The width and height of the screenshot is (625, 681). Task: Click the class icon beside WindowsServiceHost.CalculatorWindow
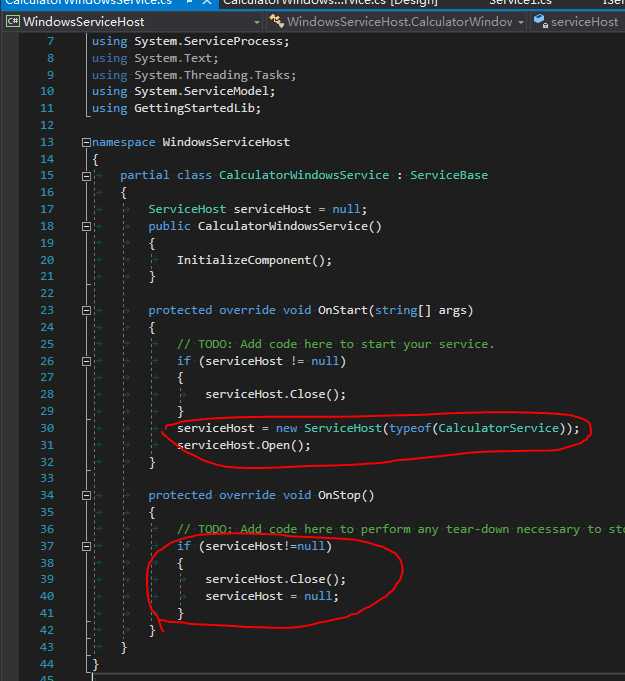coord(276,21)
